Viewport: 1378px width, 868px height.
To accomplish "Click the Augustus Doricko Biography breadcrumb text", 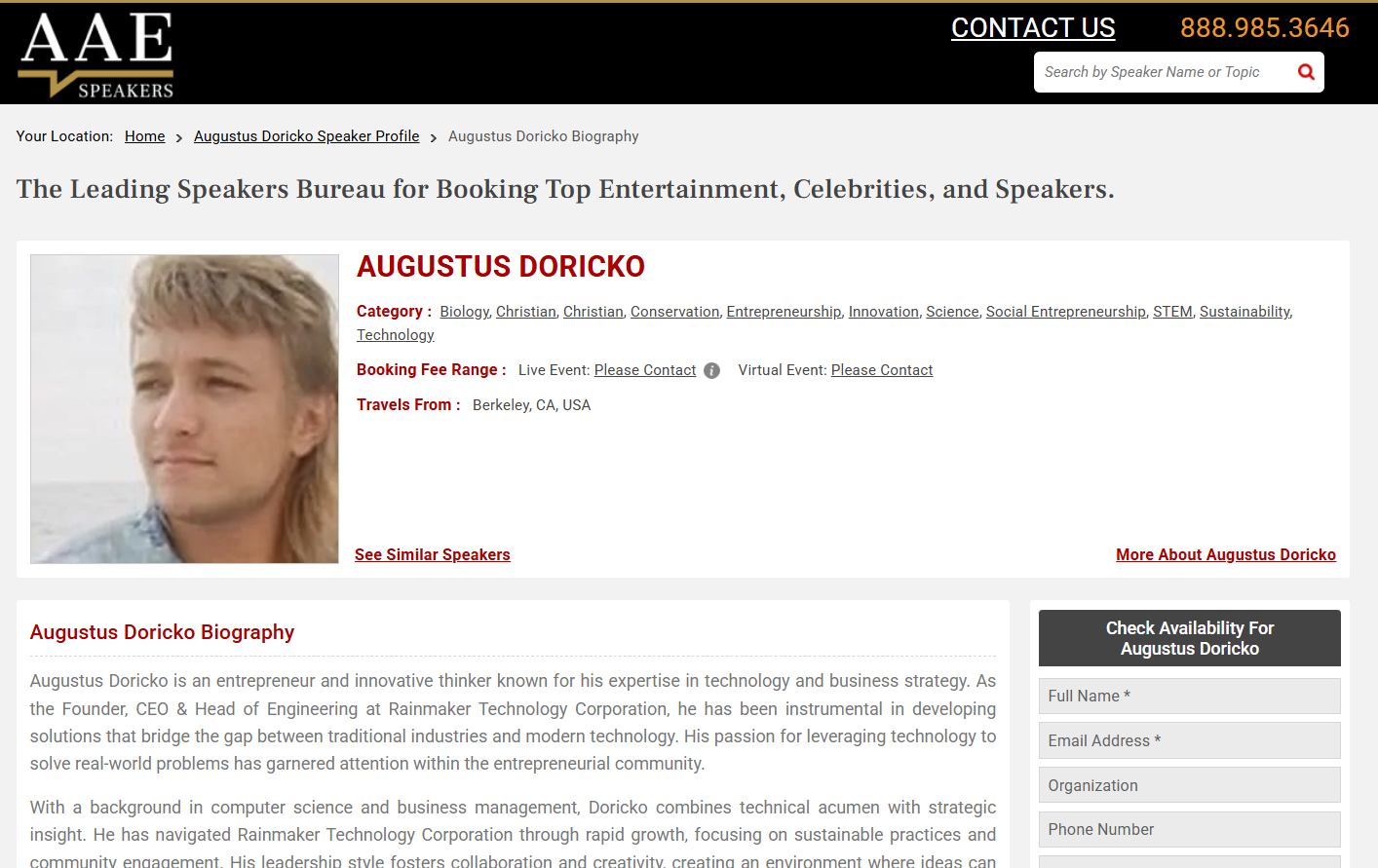I will tap(544, 136).
